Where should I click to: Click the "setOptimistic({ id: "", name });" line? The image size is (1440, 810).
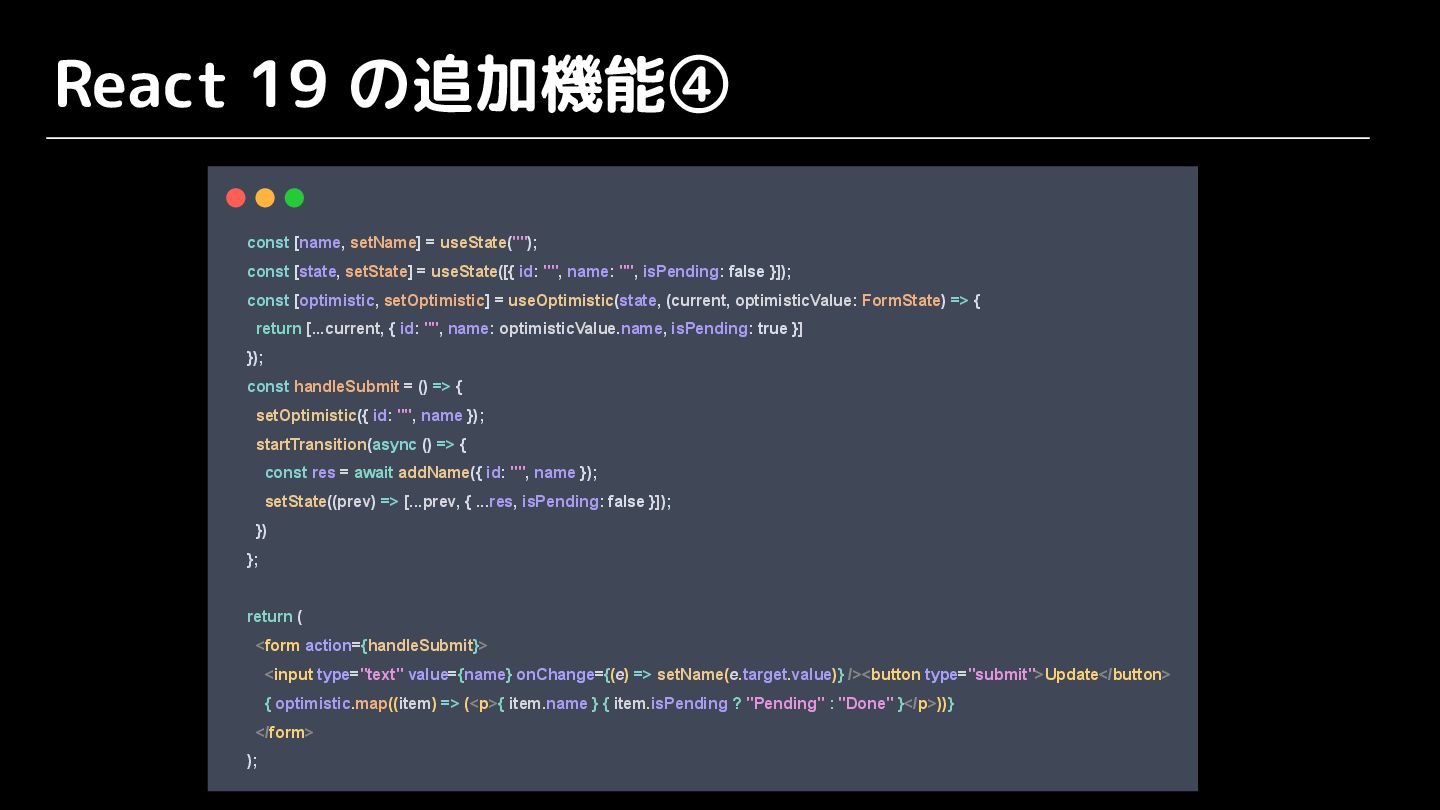[370, 415]
